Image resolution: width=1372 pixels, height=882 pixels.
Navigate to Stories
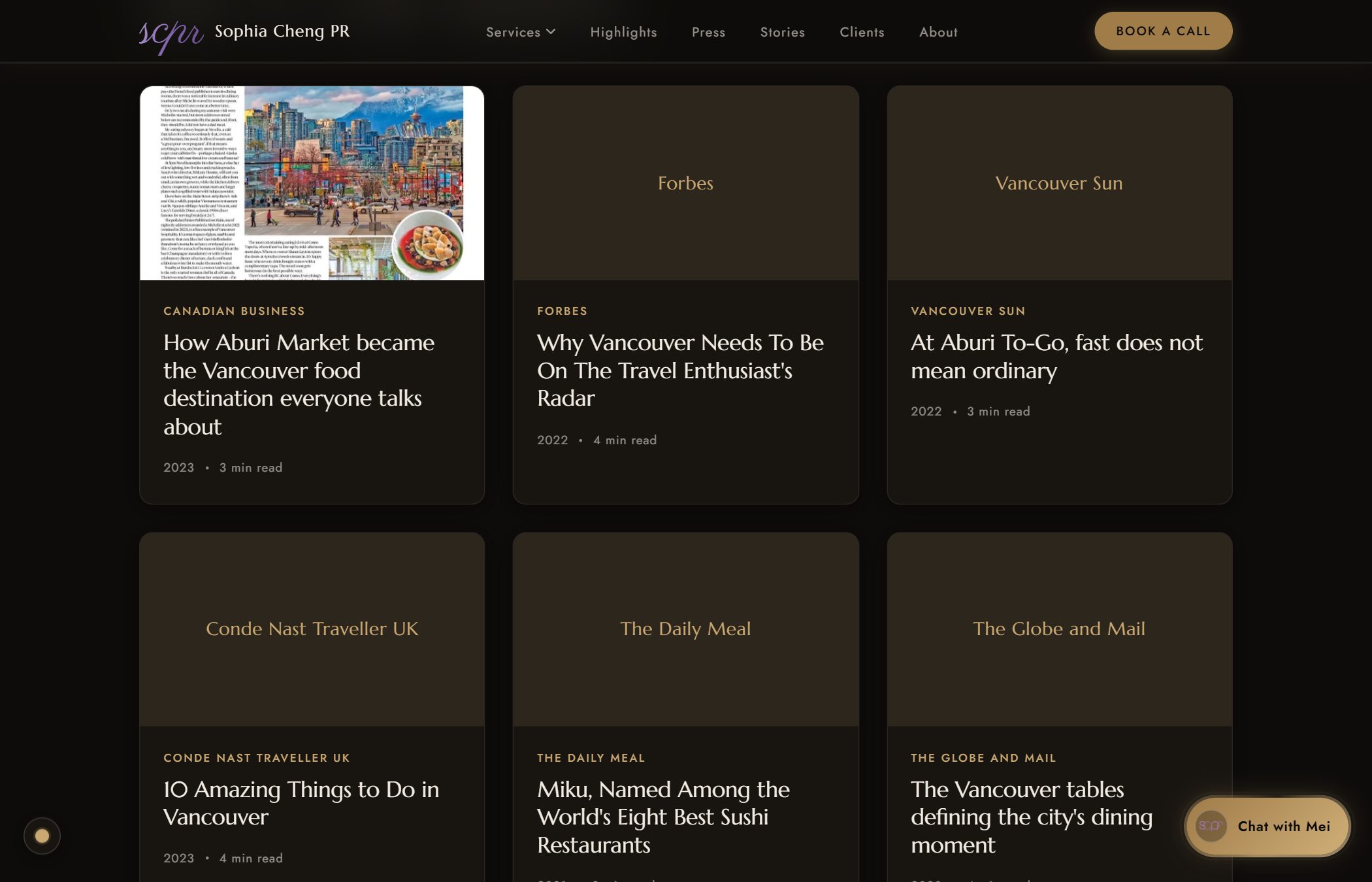782,32
